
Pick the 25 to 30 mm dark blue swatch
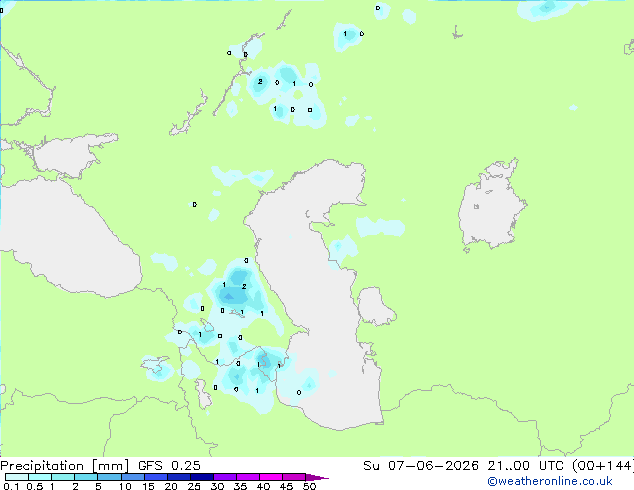coord(201,477)
